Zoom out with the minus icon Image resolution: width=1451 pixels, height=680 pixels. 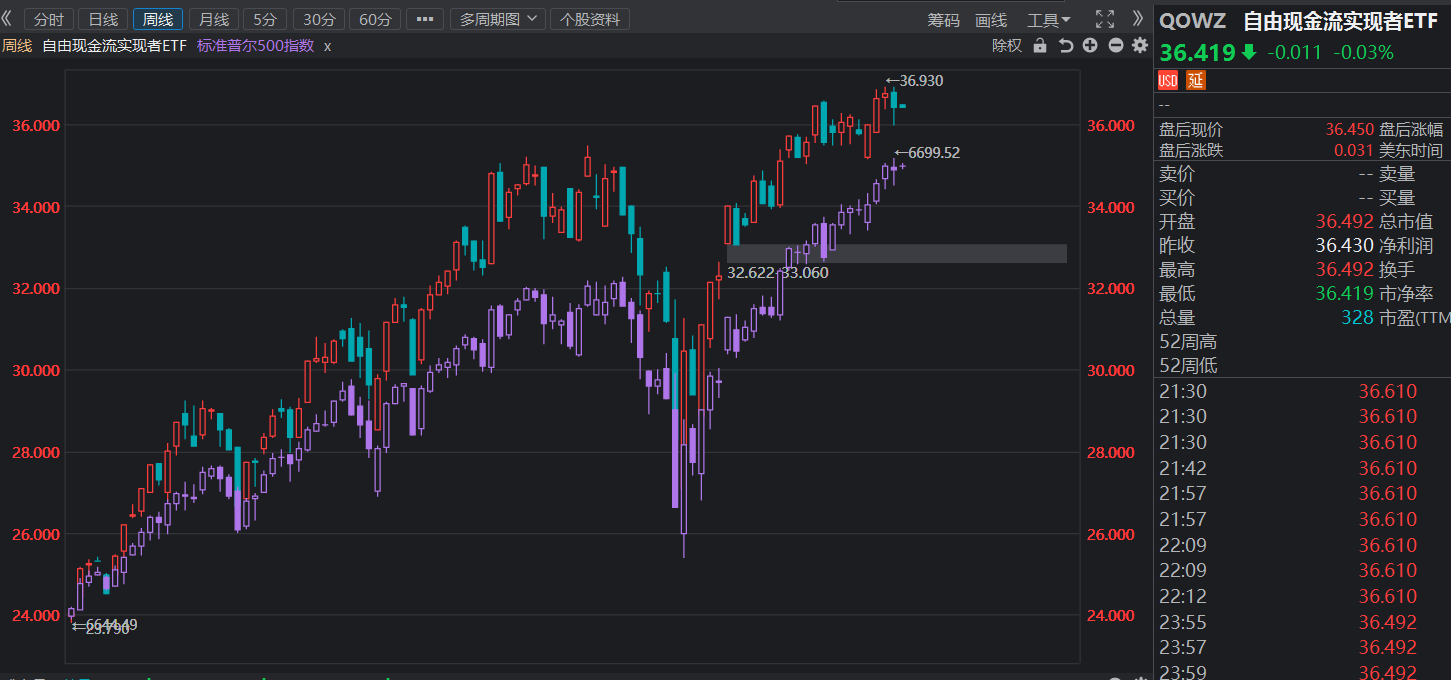pos(1115,45)
